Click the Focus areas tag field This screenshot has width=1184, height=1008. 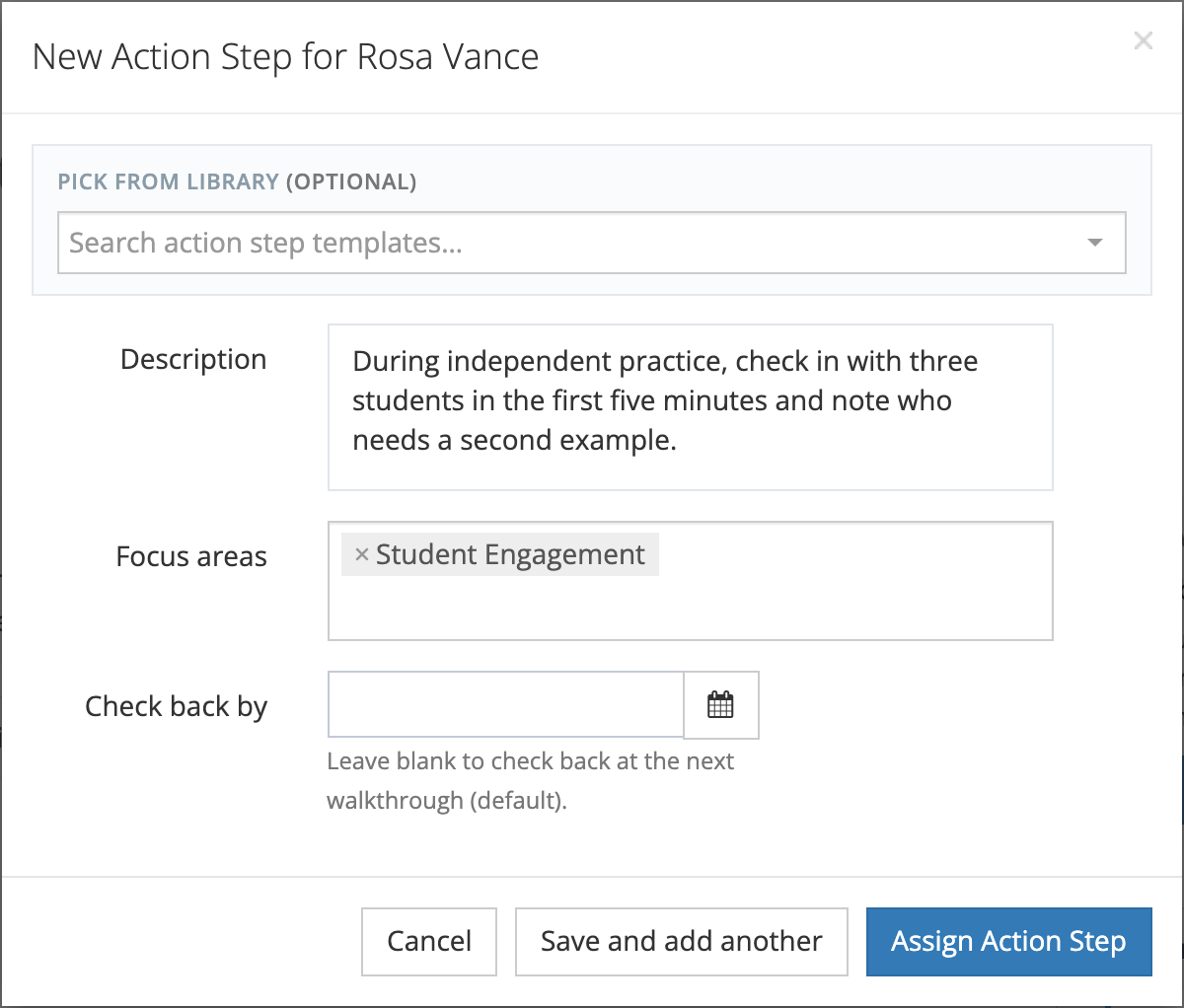click(x=691, y=581)
